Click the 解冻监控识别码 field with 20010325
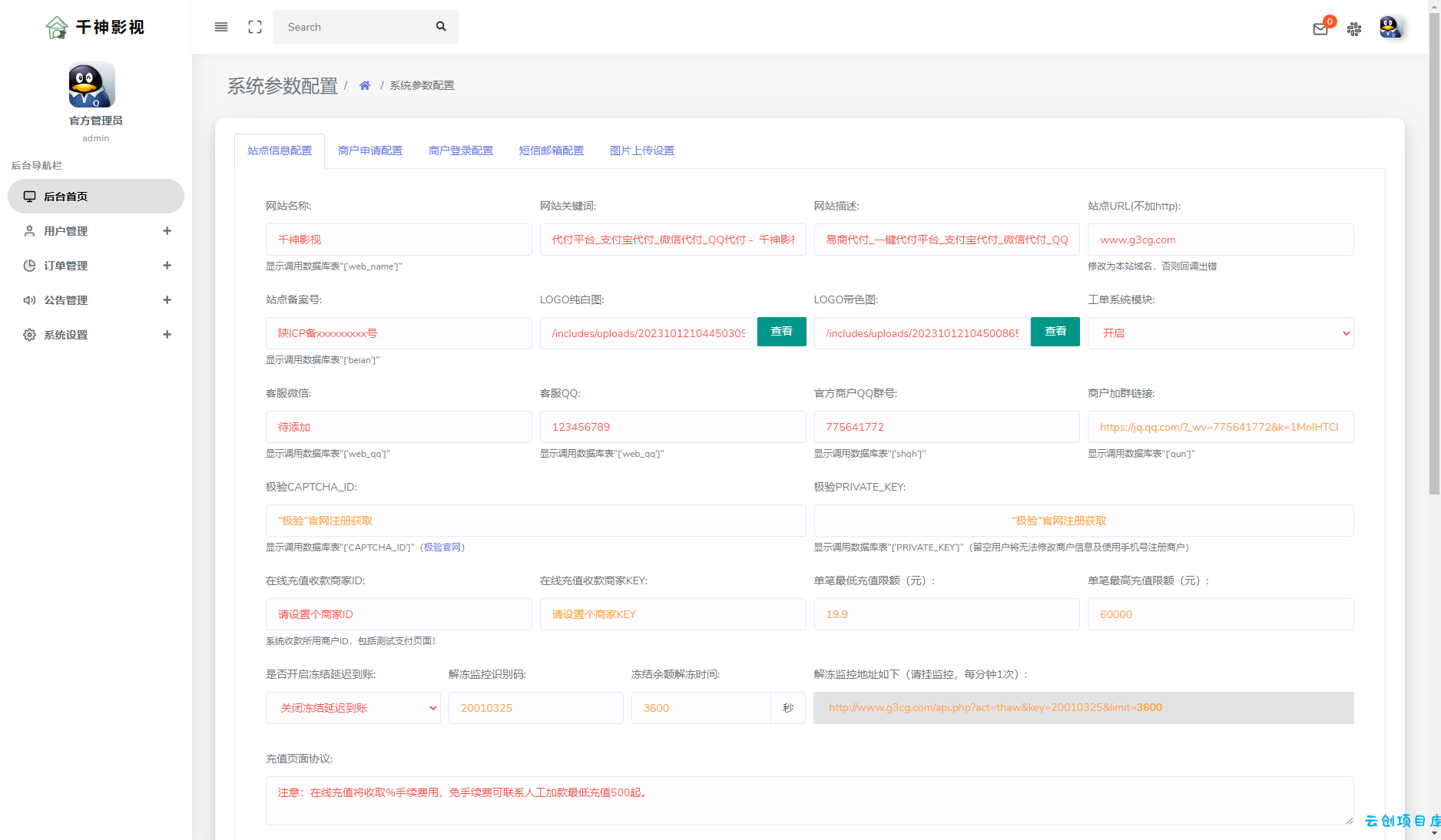This screenshot has height=840, width=1441. pos(536,708)
